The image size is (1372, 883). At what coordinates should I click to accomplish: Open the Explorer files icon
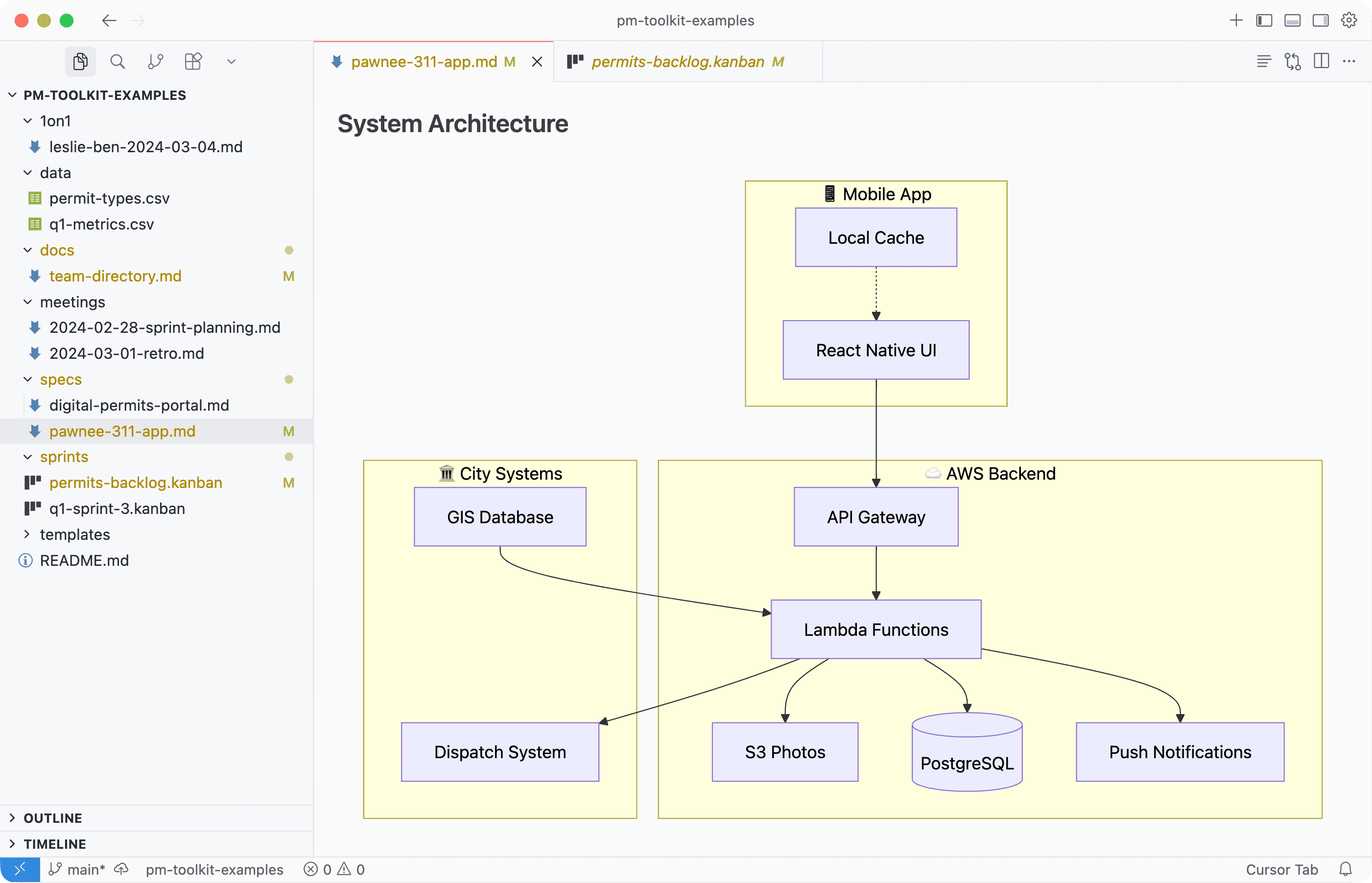click(80, 61)
